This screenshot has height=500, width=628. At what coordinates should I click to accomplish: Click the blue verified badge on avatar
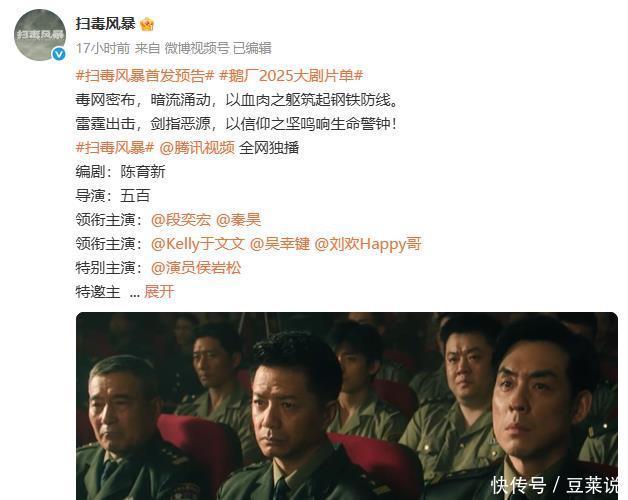59,54
